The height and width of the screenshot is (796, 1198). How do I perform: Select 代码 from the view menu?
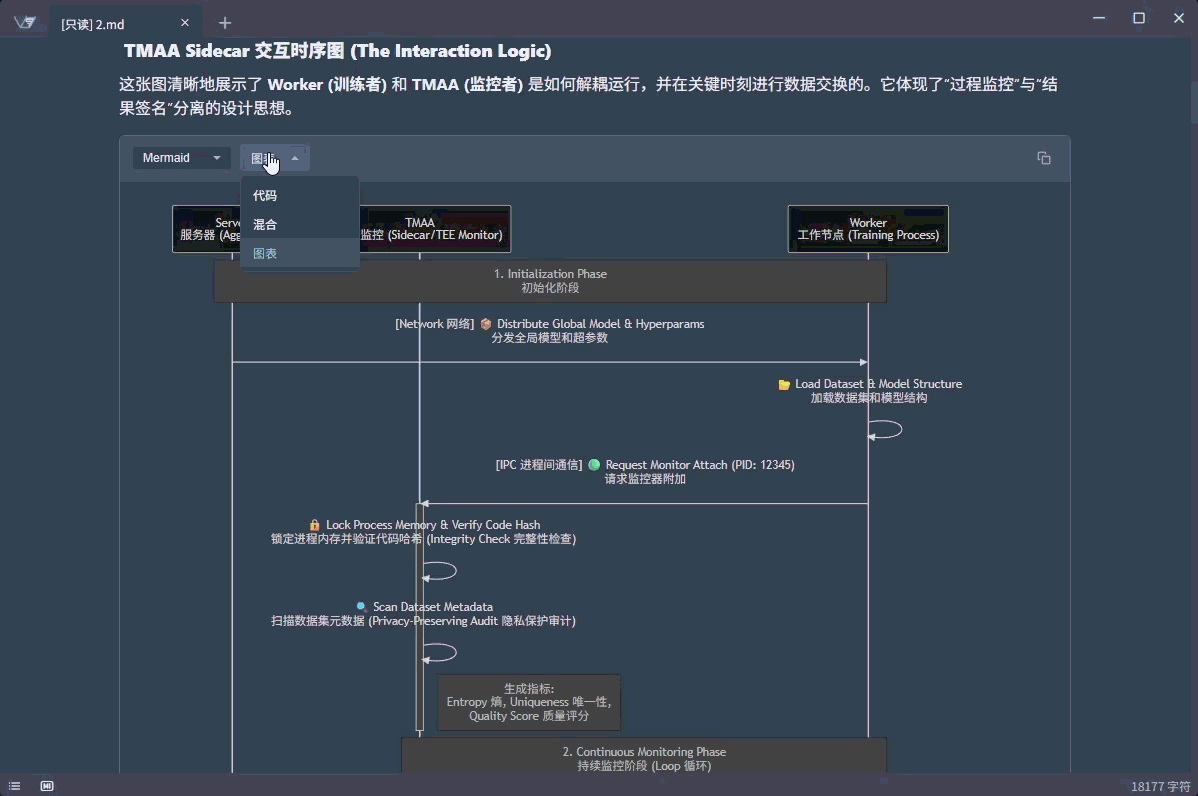pos(265,196)
